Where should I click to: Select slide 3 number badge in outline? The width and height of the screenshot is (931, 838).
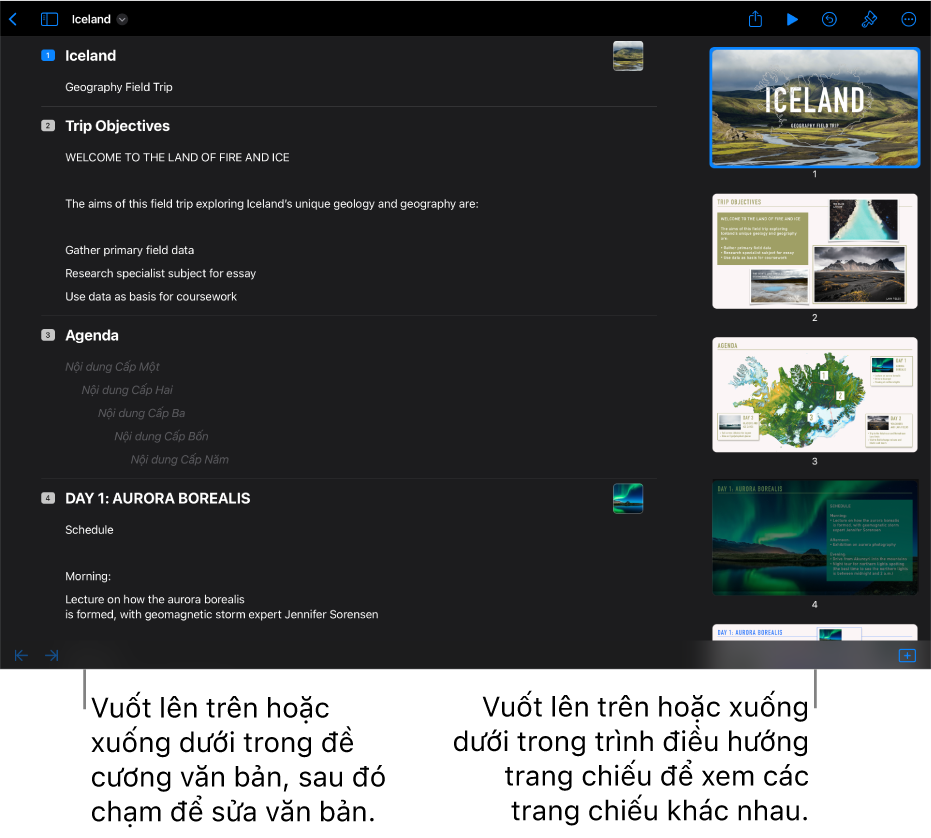48,335
